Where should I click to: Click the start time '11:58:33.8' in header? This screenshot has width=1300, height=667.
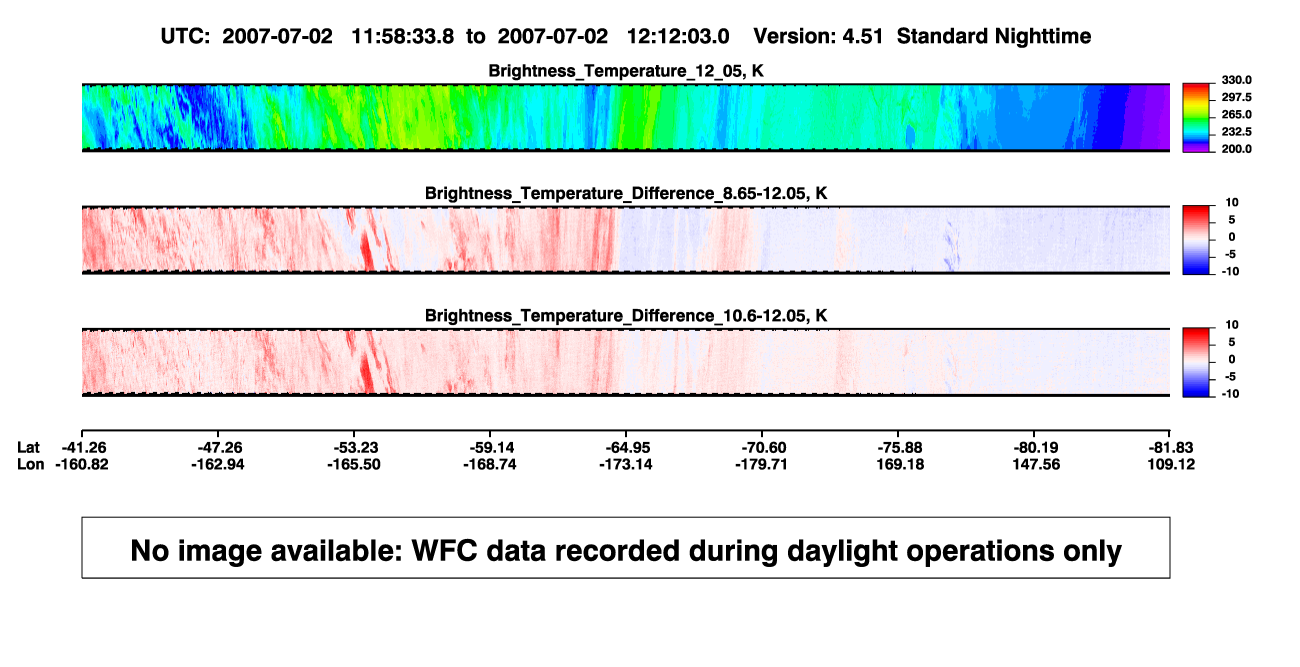click(x=403, y=36)
